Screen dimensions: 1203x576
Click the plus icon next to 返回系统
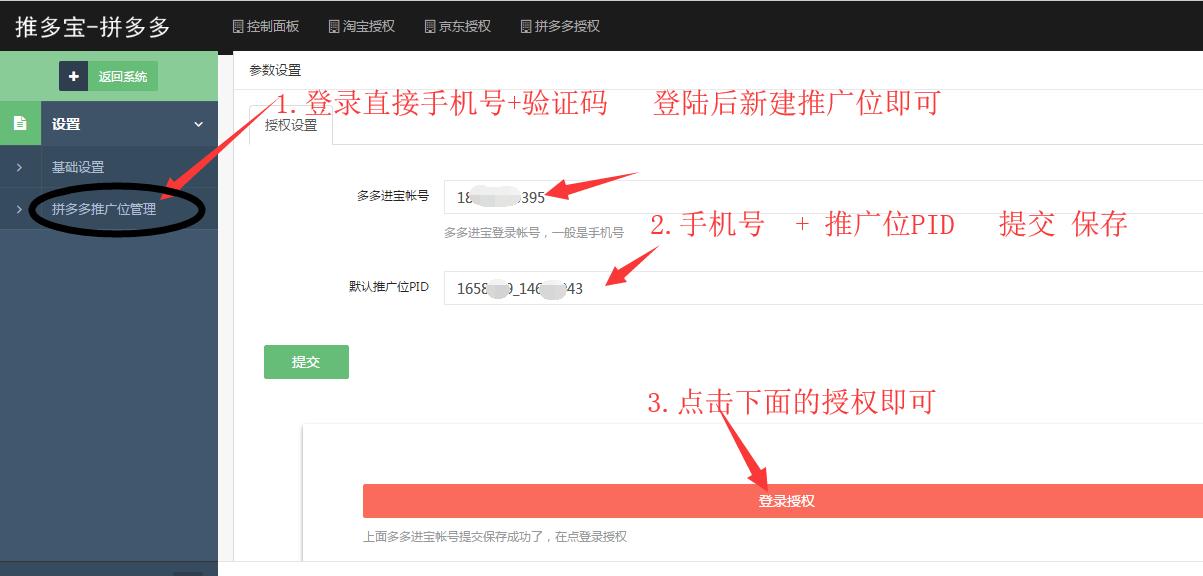(x=74, y=75)
